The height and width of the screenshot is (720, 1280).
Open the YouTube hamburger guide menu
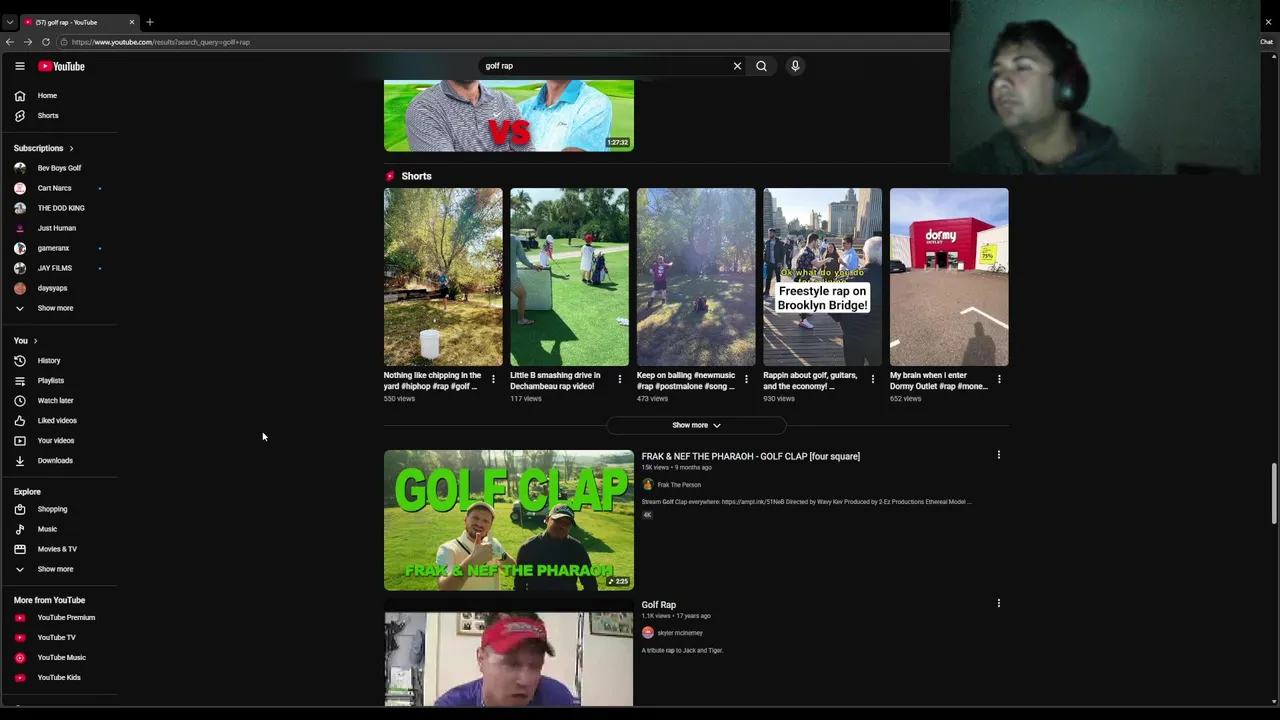coord(19,66)
